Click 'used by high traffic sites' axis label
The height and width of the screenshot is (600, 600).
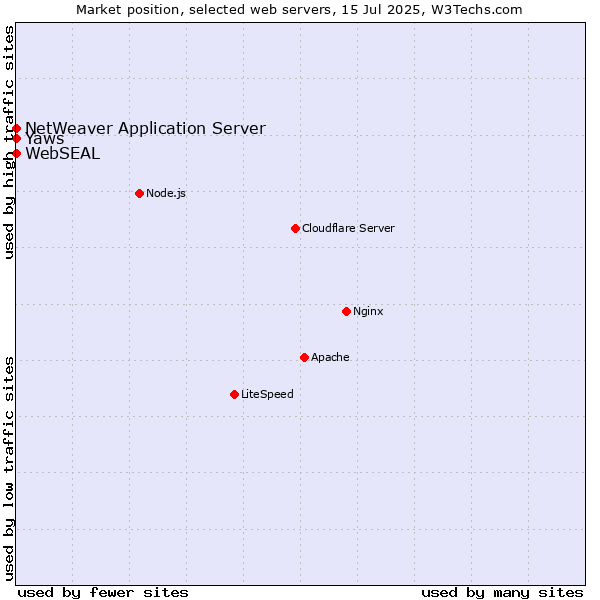coord(9,142)
